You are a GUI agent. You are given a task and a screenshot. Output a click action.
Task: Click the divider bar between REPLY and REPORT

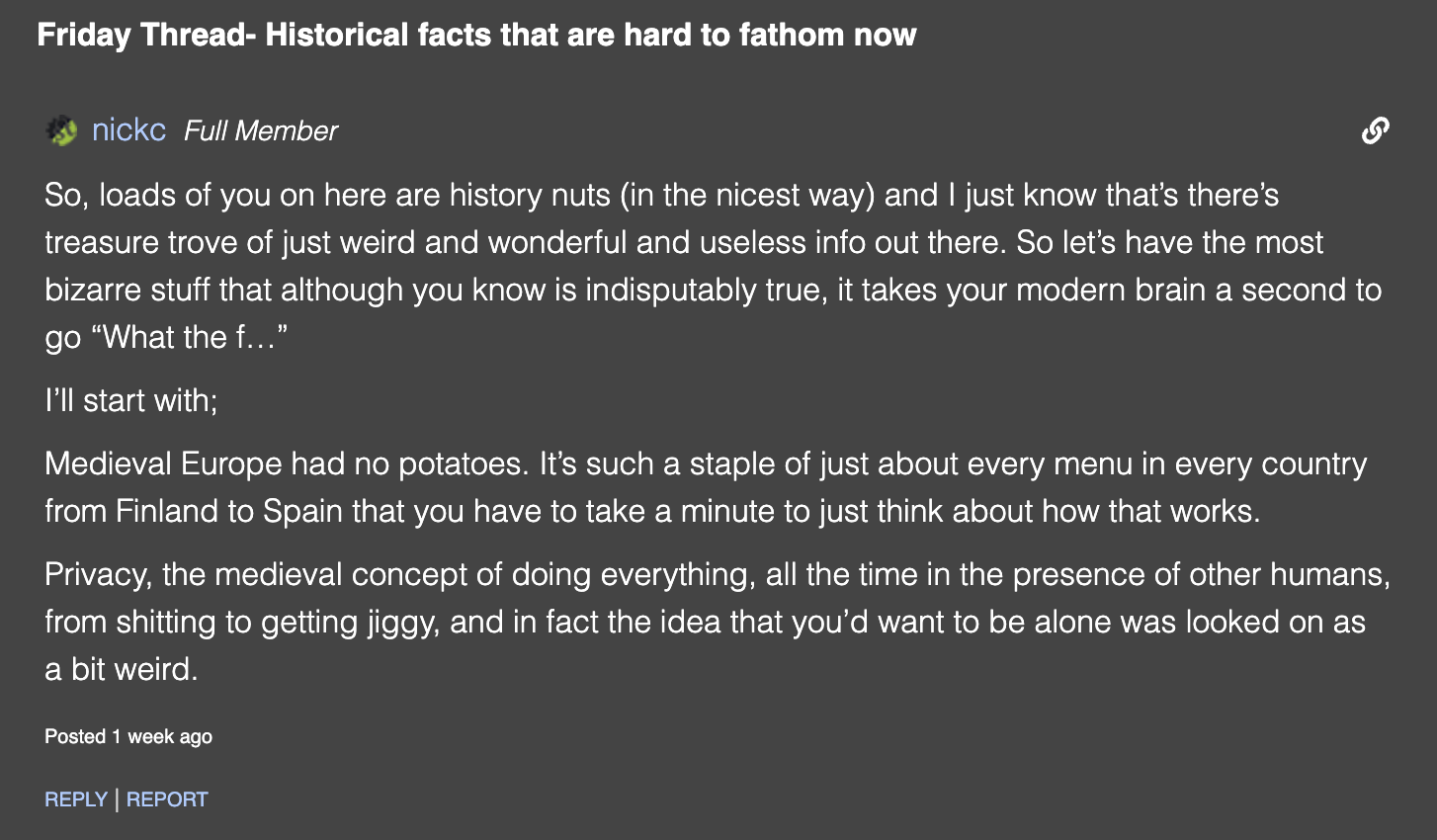pyautogui.click(x=117, y=798)
